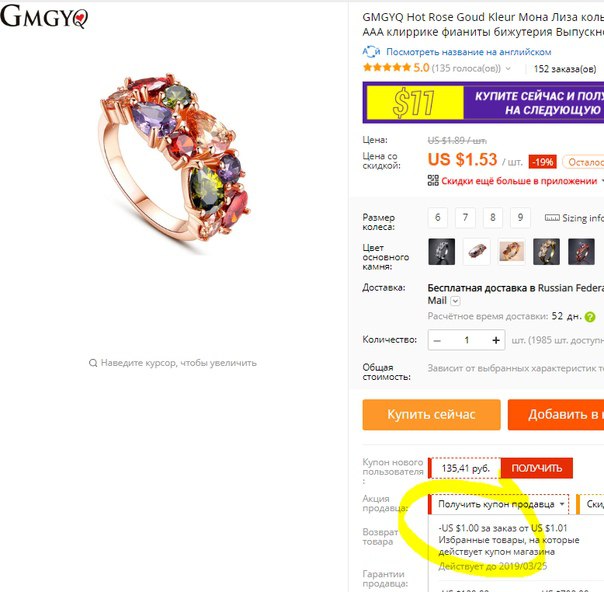The height and width of the screenshot is (592, 604).
Task: Expand the shipping method dropdown next to Mail
Action: [x=455, y=301]
